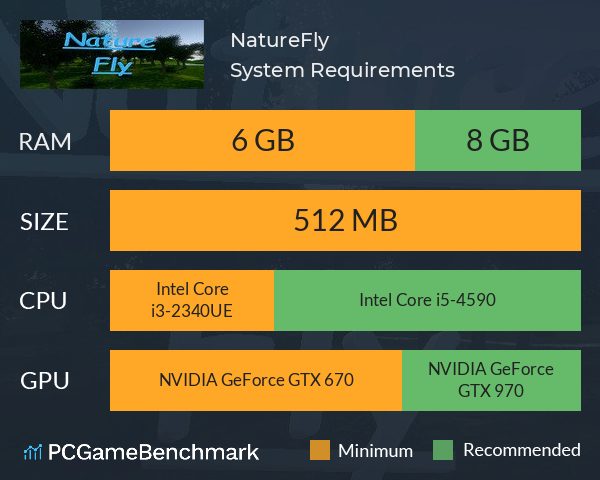
Task: Click the NatureFly game thumbnail image
Action: point(112,54)
